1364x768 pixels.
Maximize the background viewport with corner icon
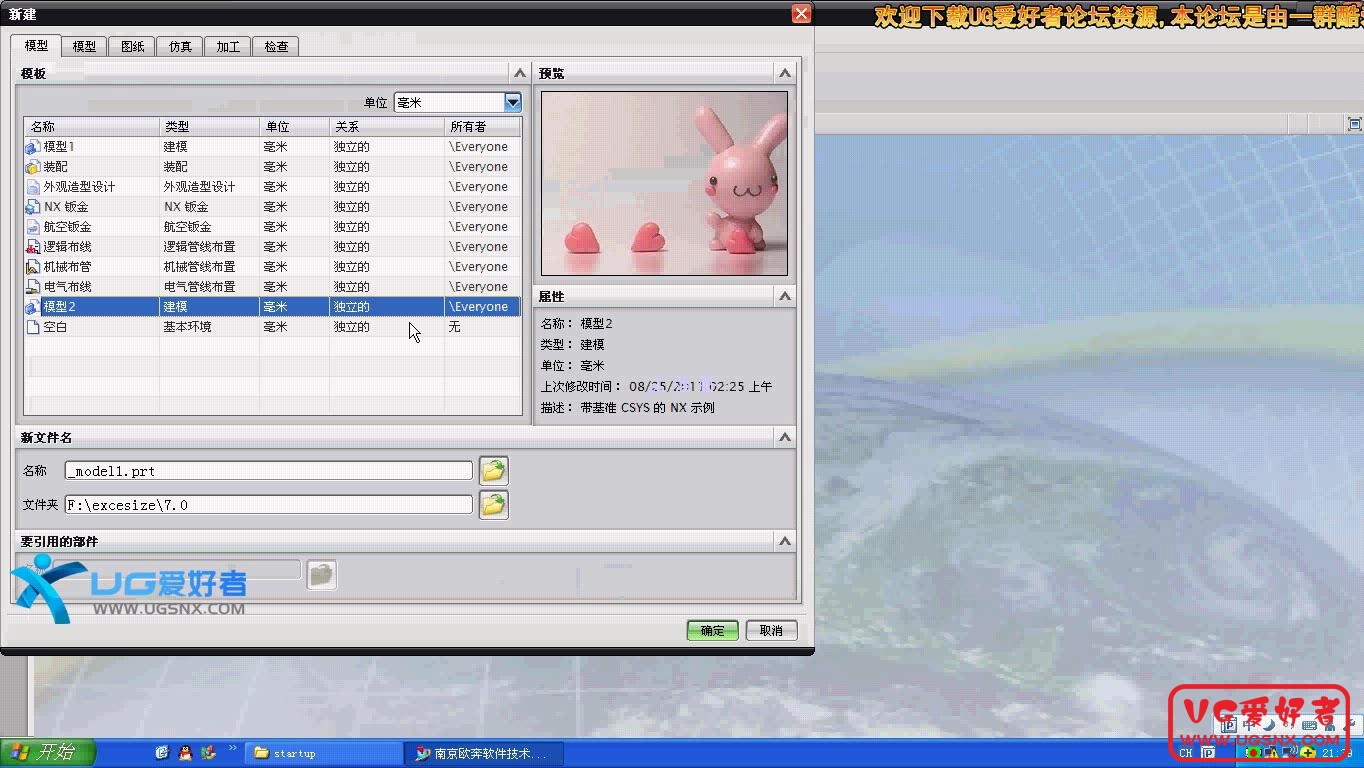click(x=1355, y=124)
